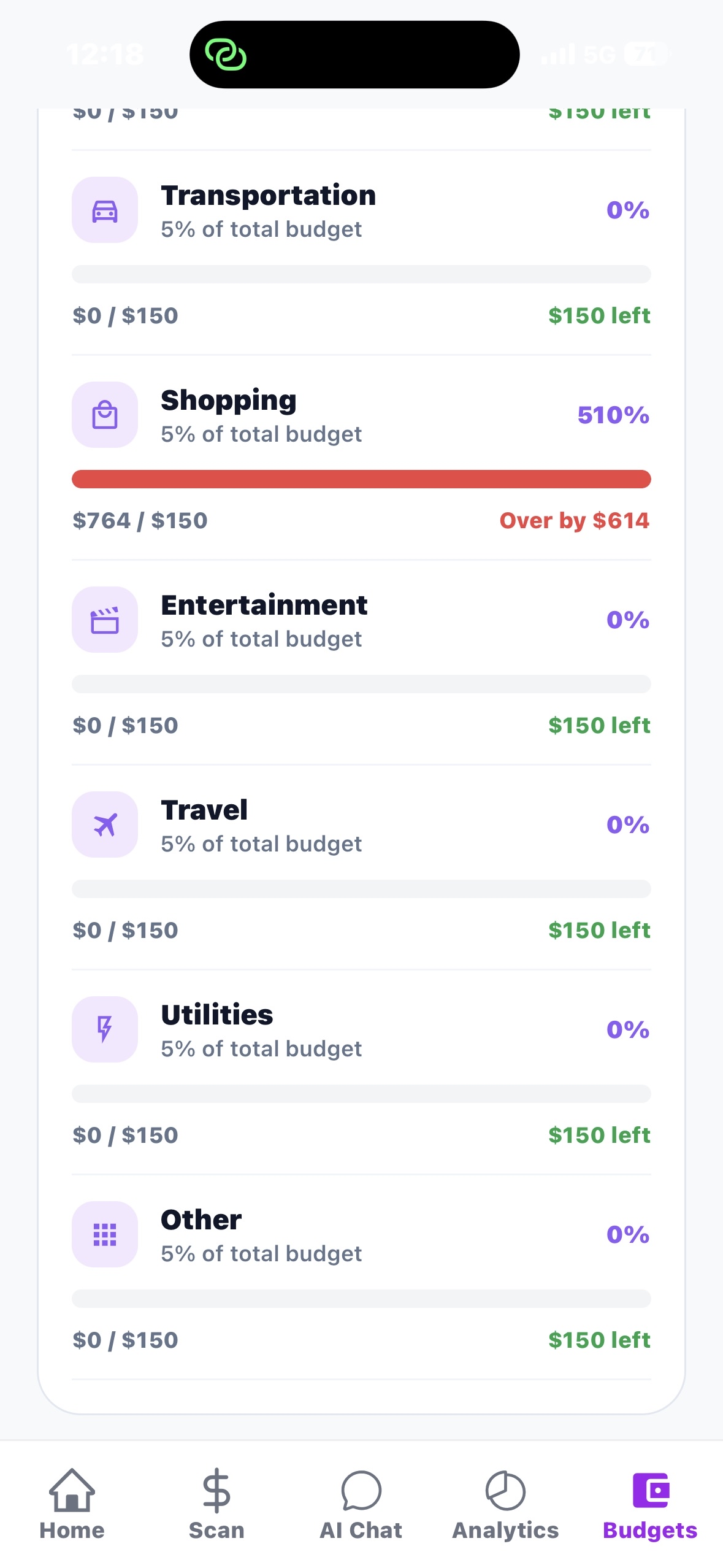
Task: Open the Shopping category title
Action: (229, 401)
